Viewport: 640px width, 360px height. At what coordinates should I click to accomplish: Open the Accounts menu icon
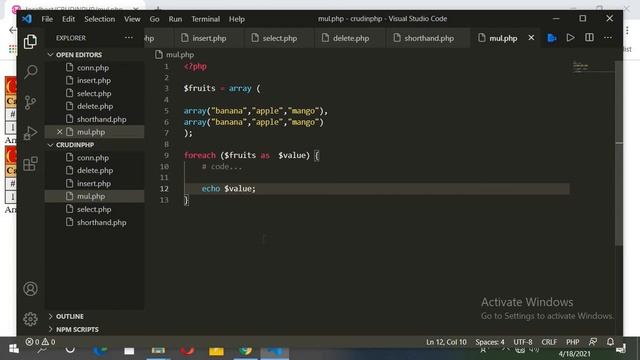pos(30,289)
